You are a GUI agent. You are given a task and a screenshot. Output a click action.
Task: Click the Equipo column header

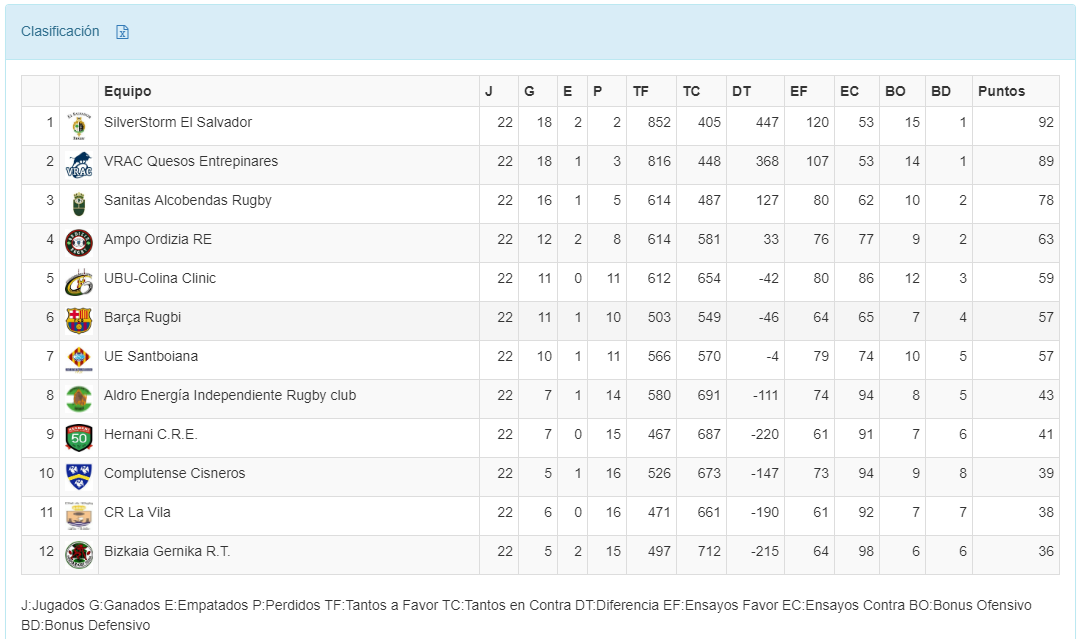128,91
